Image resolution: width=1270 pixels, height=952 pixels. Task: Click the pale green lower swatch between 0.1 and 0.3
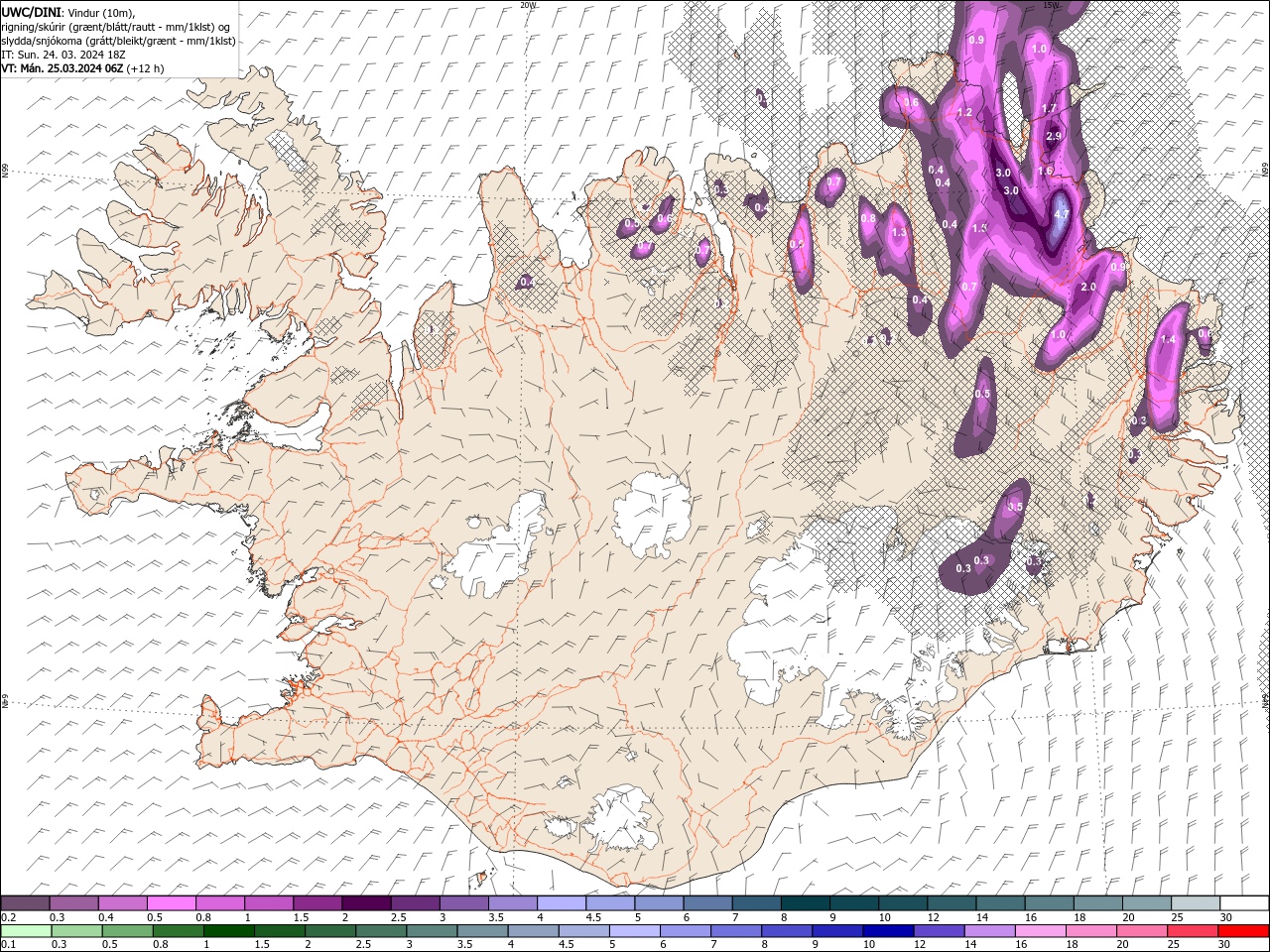click(26, 930)
